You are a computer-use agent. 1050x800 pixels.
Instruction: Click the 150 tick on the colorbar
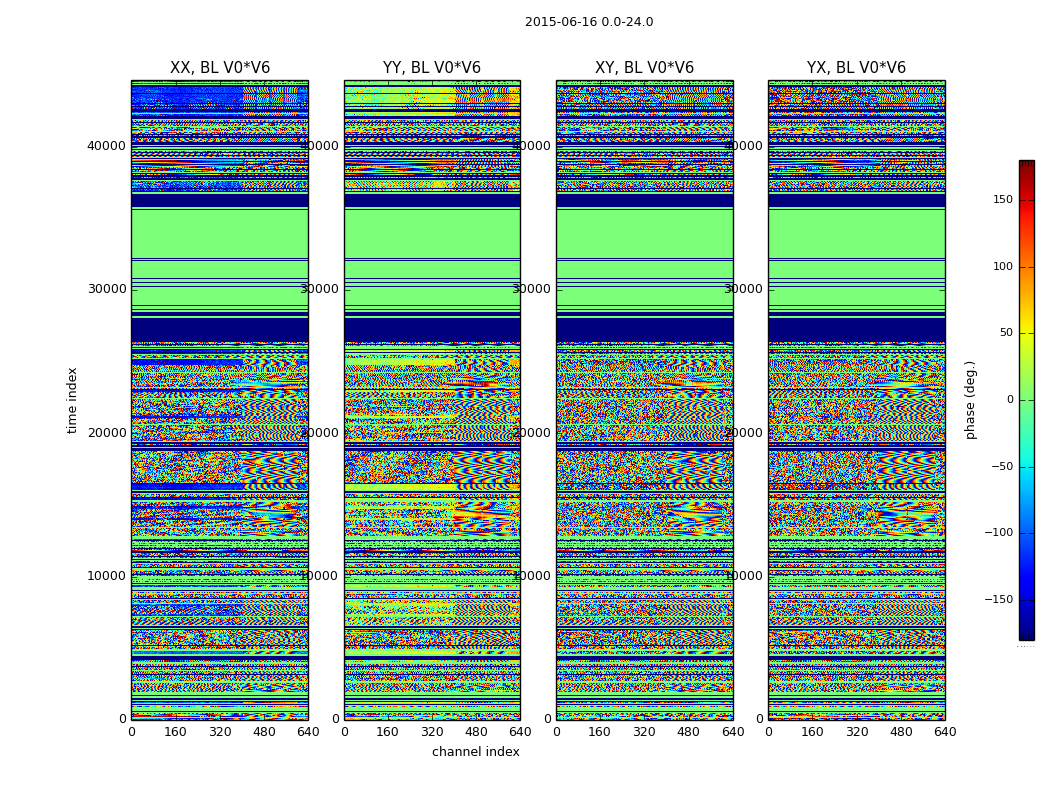coord(1002,200)
